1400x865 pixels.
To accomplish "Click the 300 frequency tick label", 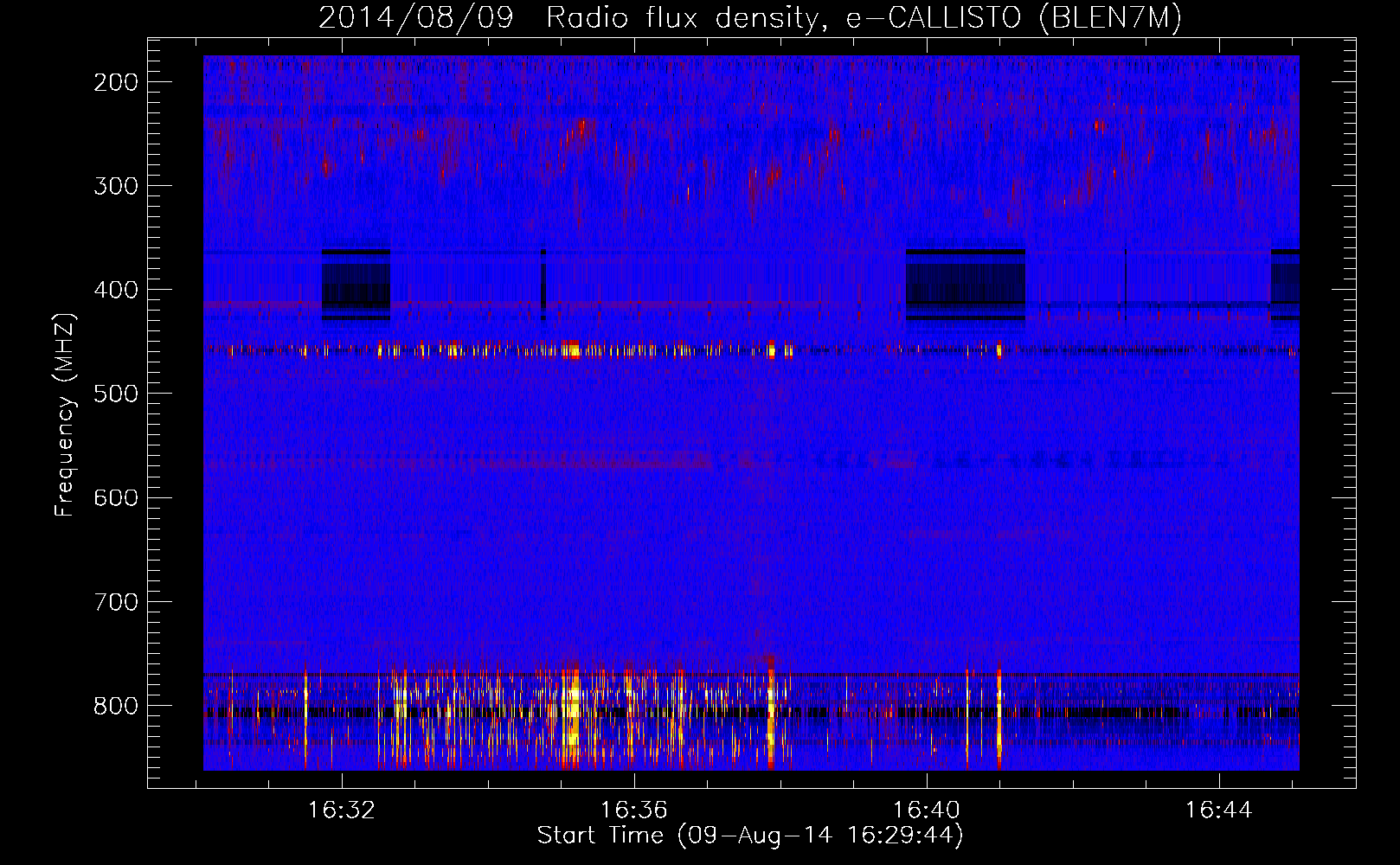I will pyautogui.click(x=116, y=186).
